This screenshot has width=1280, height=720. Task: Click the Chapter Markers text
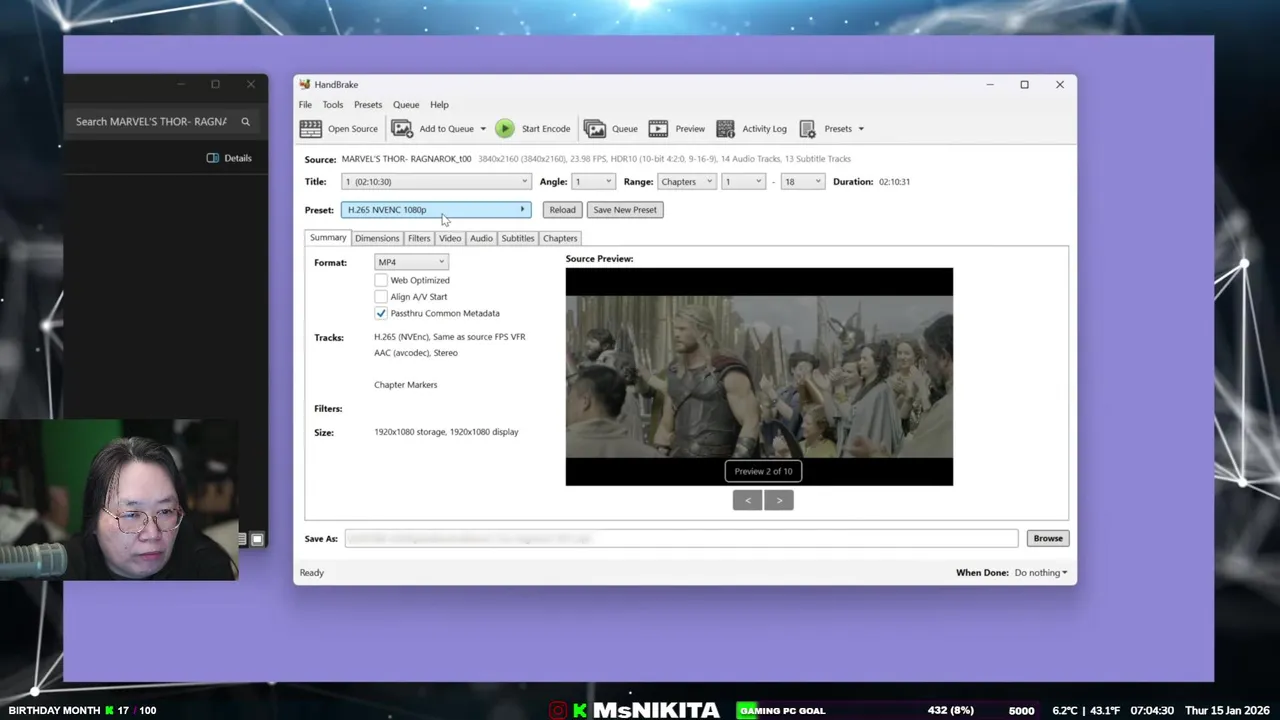(405, 385)
